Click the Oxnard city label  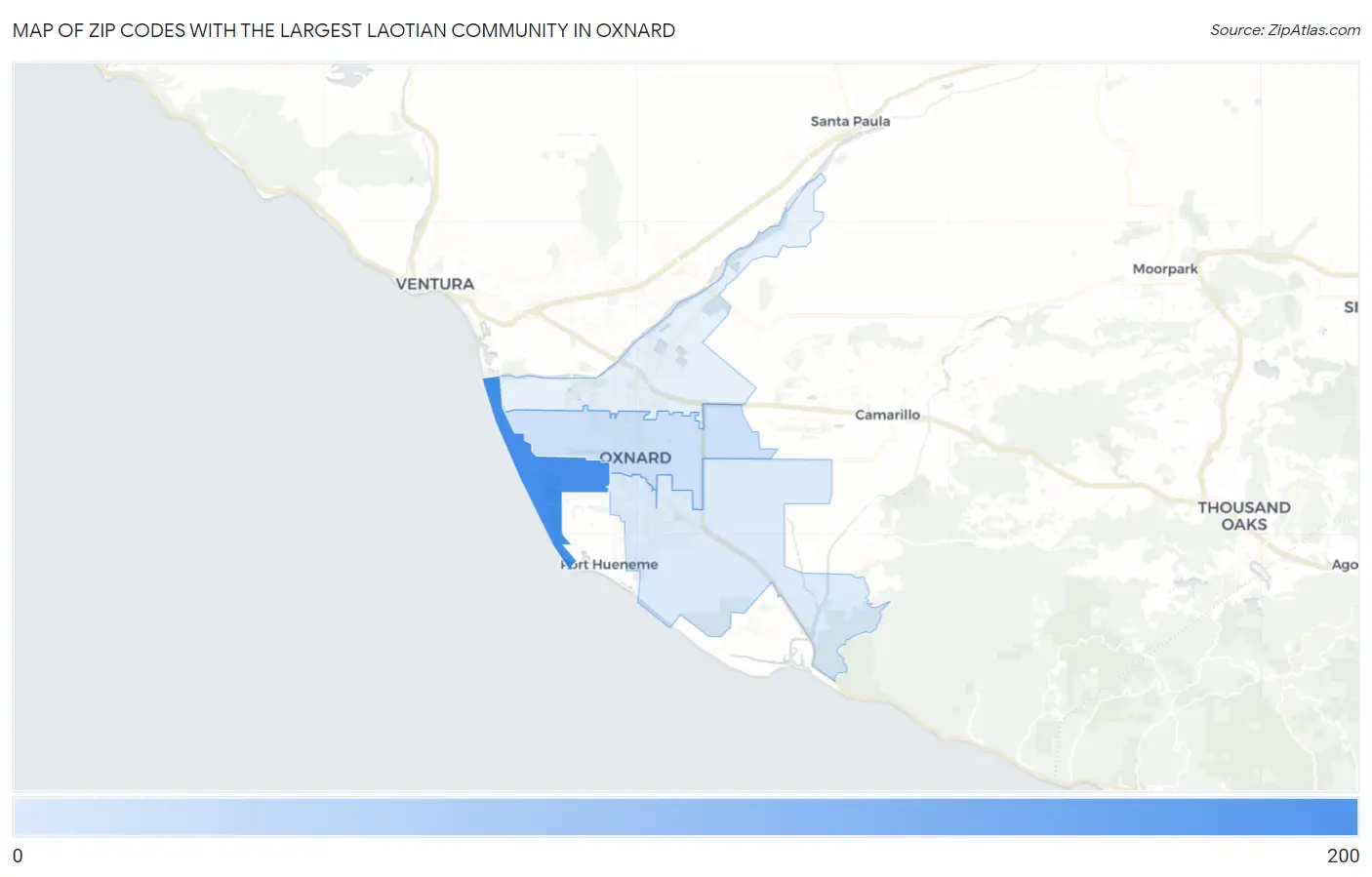point(635,458)
